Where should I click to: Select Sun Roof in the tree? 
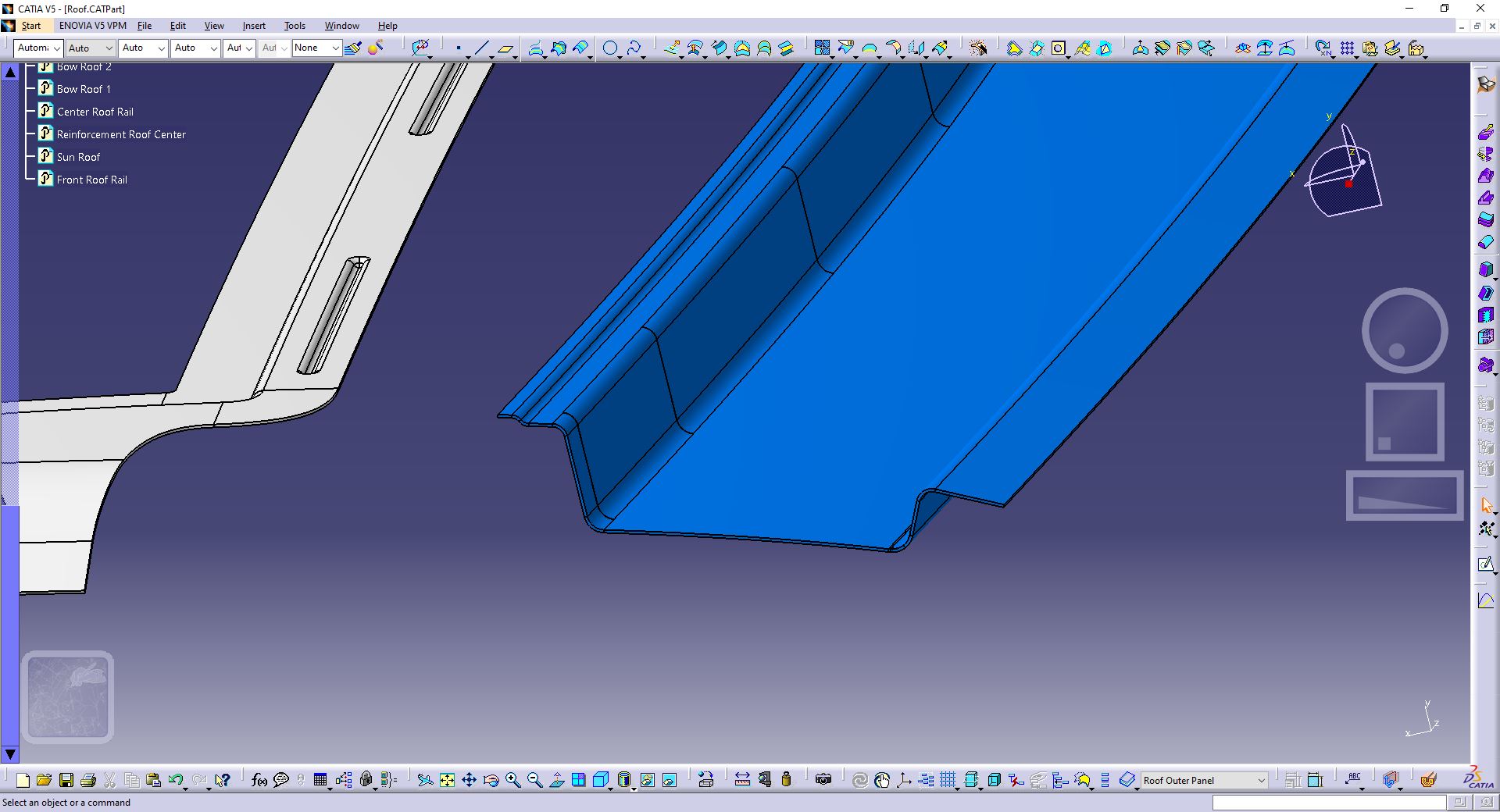click(x=78, y=157)
